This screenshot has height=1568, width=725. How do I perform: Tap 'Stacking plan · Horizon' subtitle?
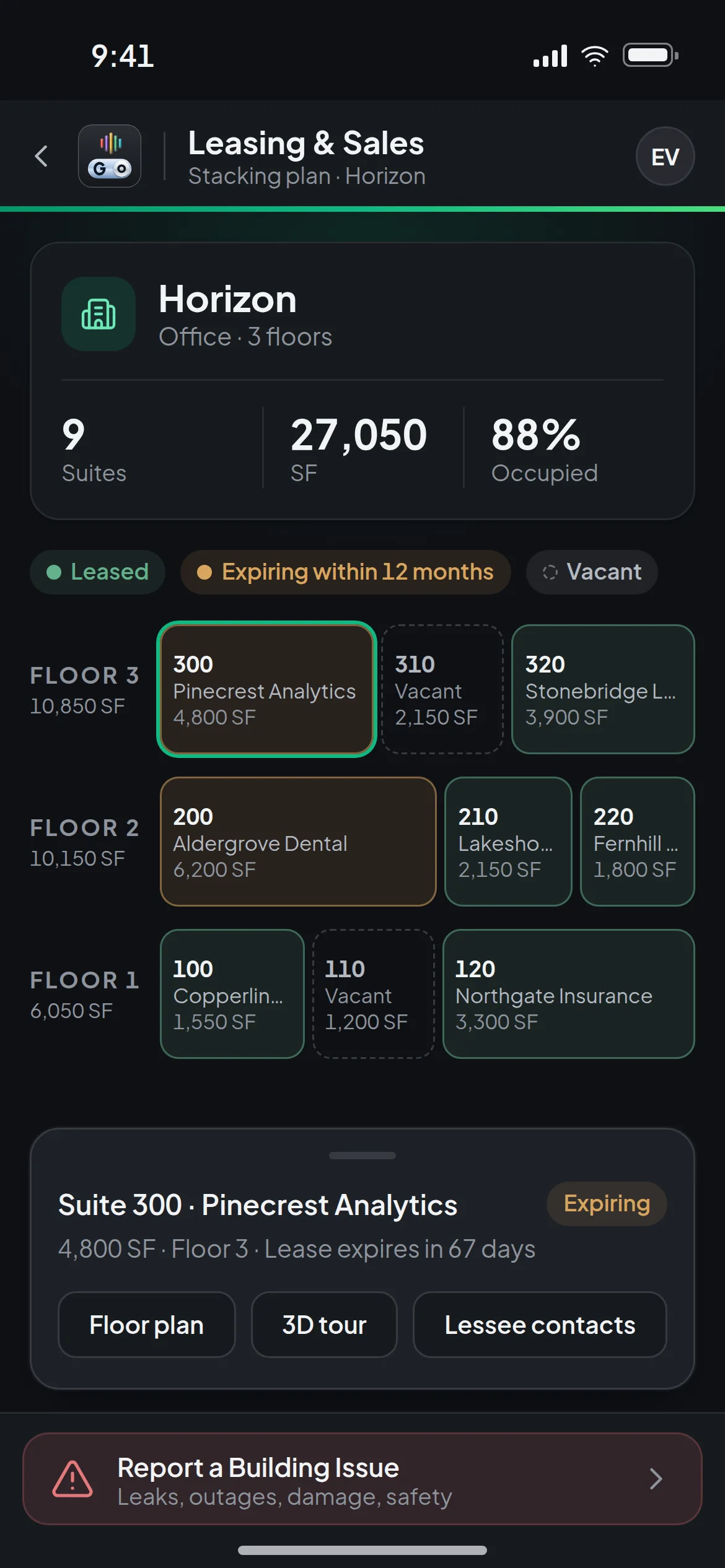(x=307, y=176)
